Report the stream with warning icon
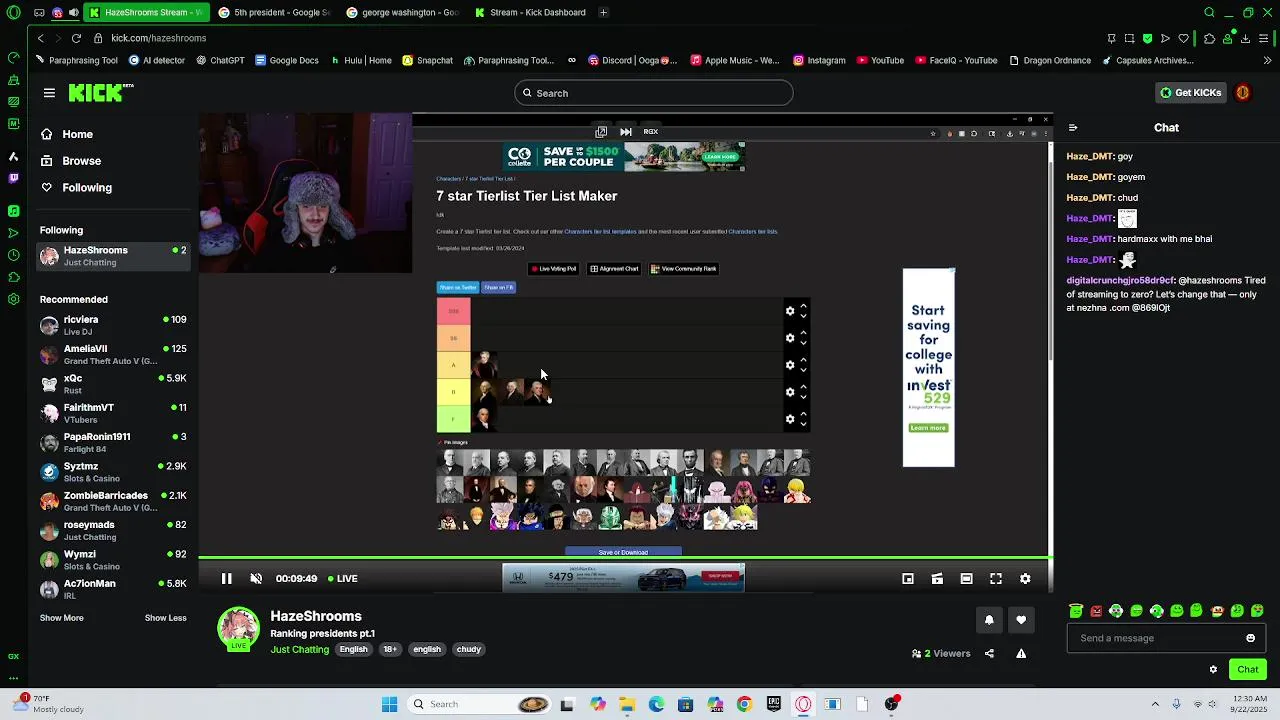1280x720 pixels. click(1021, 653)
